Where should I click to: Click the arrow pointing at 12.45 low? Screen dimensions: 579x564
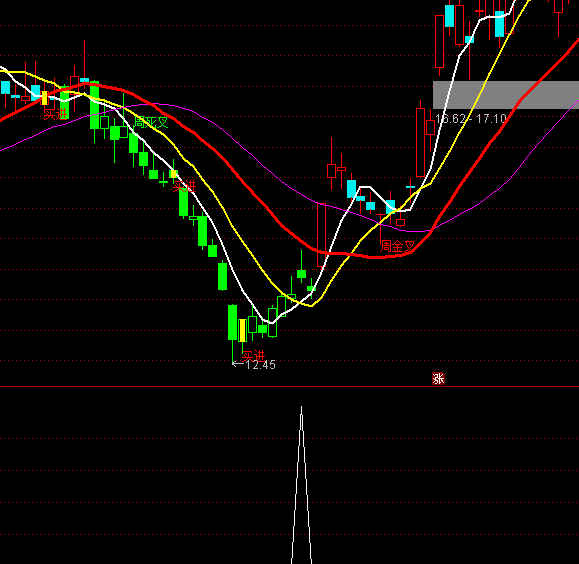click(x=237, y=364)
